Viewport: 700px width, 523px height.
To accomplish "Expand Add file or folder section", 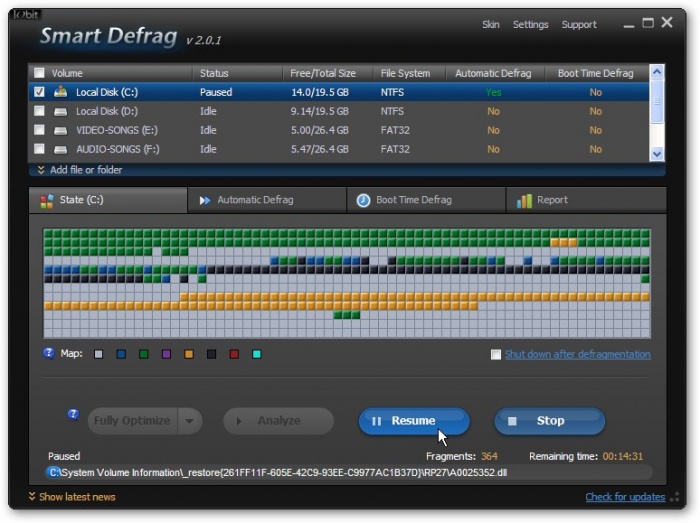I will (x=79, y=170).
